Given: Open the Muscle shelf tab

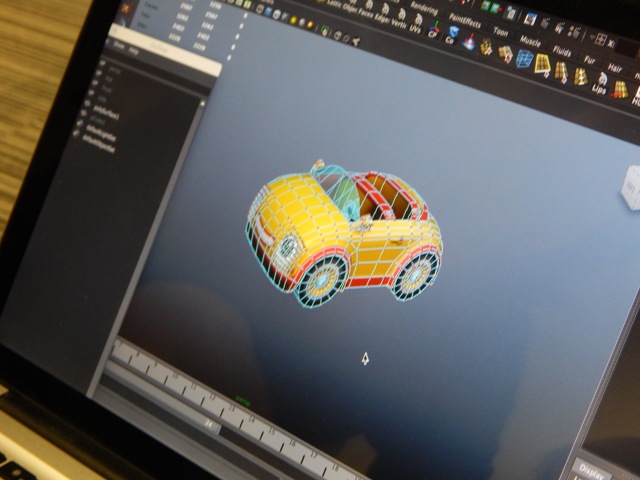Looking at the screenshot, I should point(530,40).
